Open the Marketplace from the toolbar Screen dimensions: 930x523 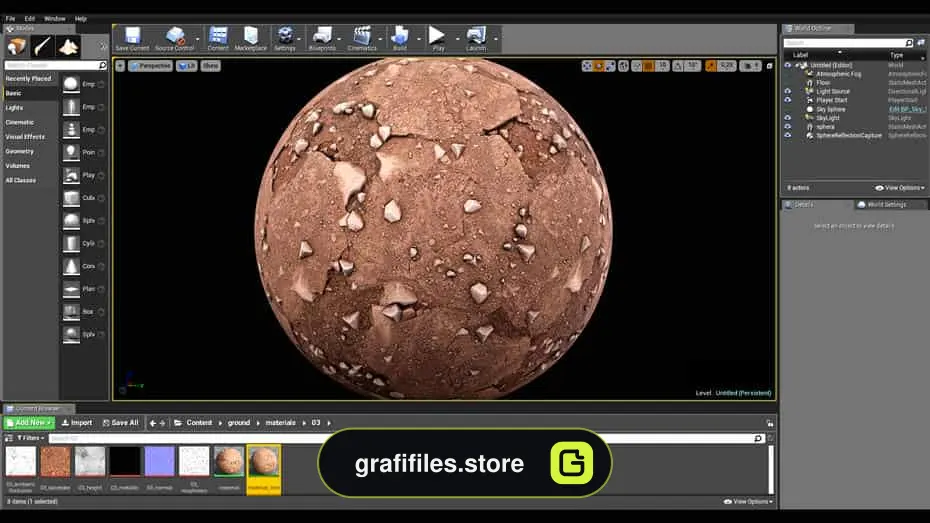click(x=251, y=38)
